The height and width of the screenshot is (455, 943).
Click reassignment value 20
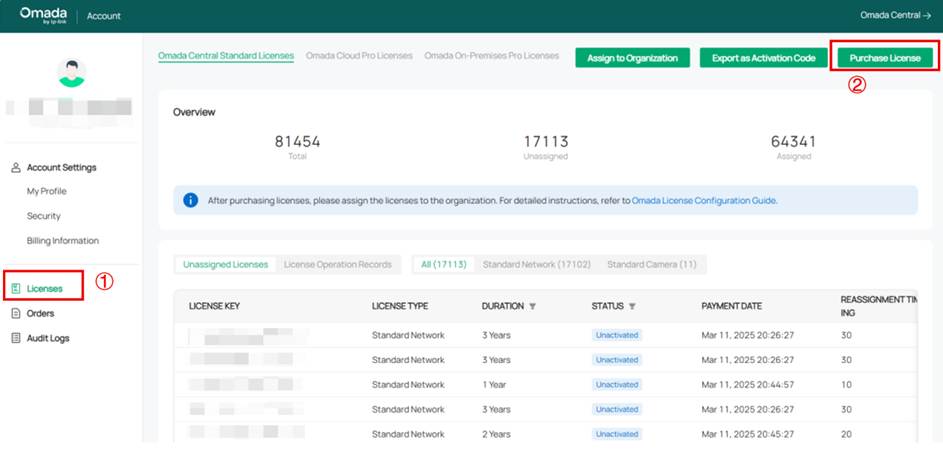click(x=846, y=434)
